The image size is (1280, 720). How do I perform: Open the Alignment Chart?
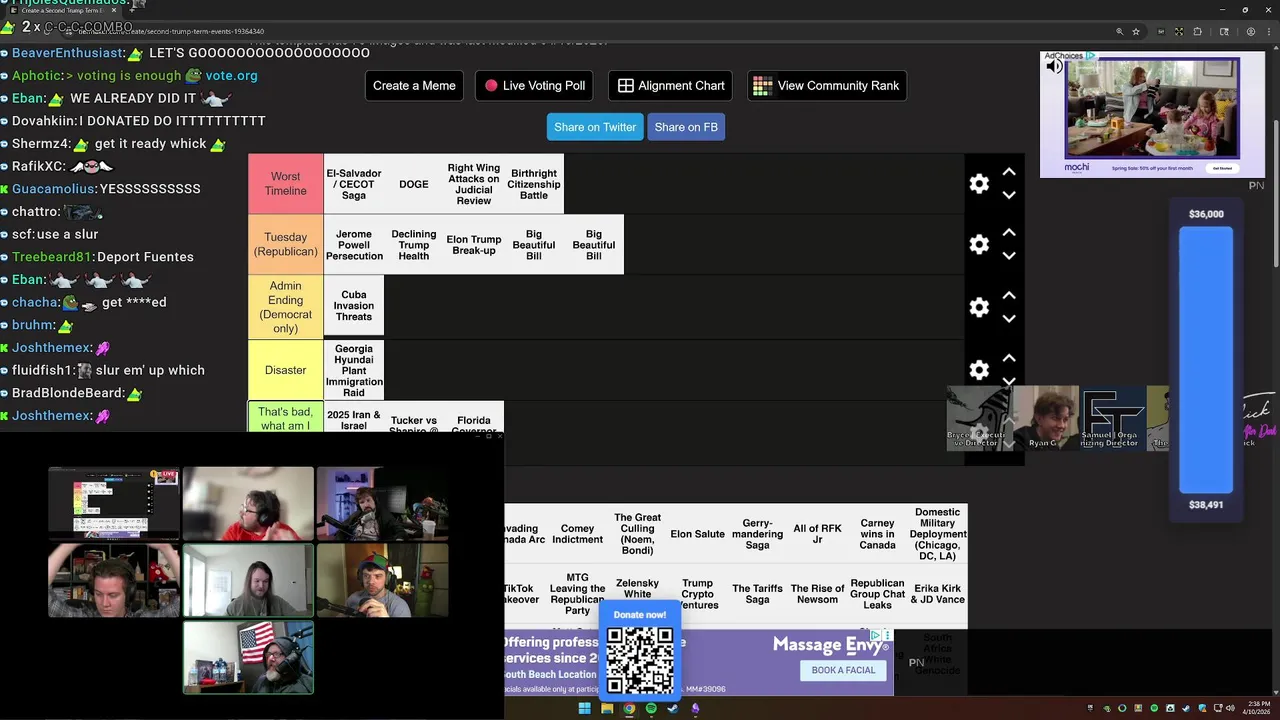670,85
